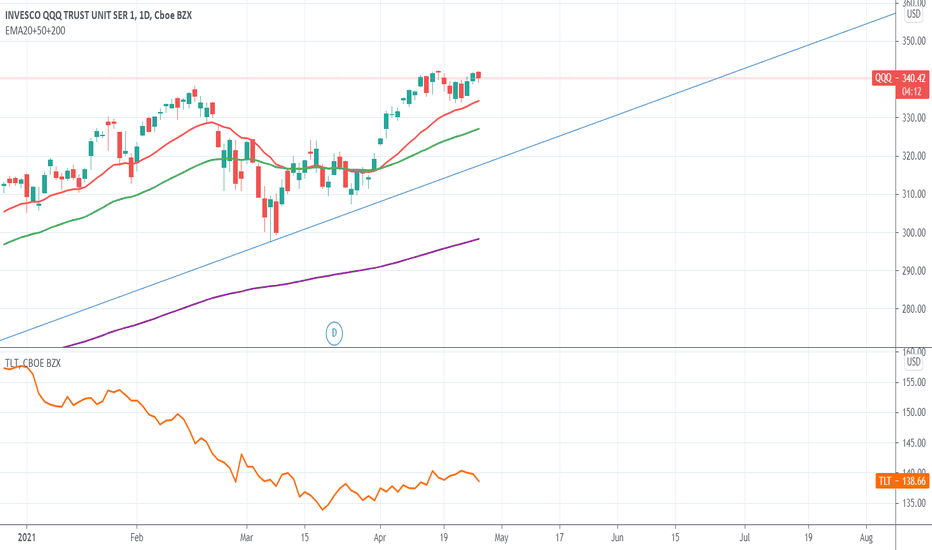Click the Mar label on time axis
Image resolution: width=932 pixels, height=550 pixels.
pyautogui.click(x=246, y=538)
